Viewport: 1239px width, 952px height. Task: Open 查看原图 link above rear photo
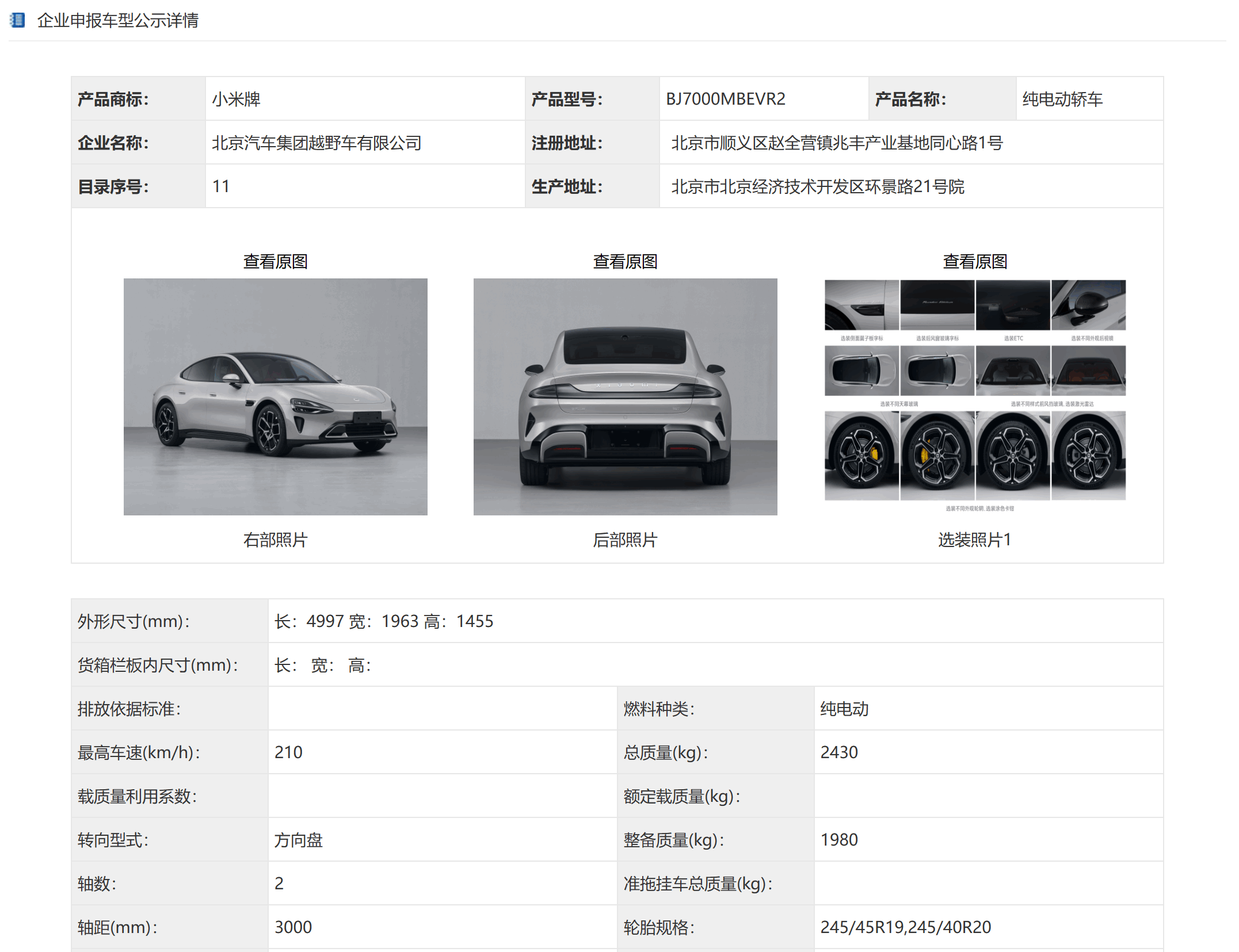(625, 262)
